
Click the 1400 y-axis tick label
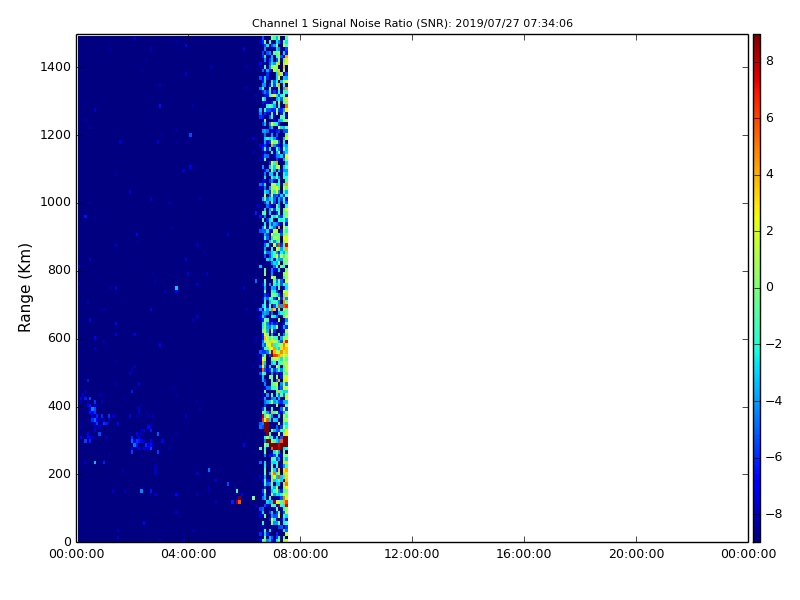[x=55, y=67]
